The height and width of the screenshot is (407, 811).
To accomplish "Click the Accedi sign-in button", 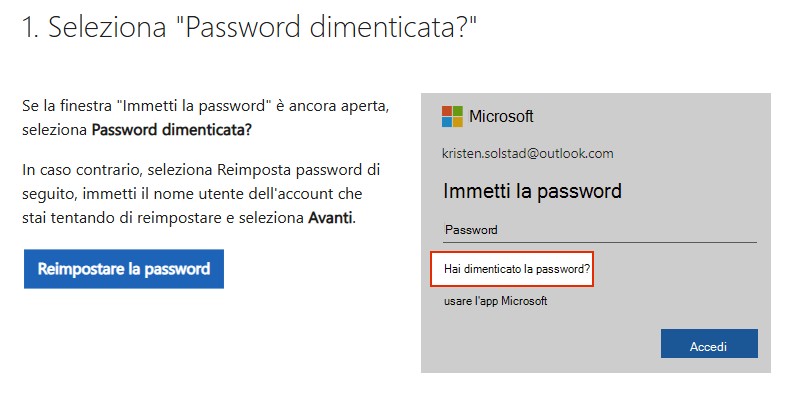I will 709,345.
